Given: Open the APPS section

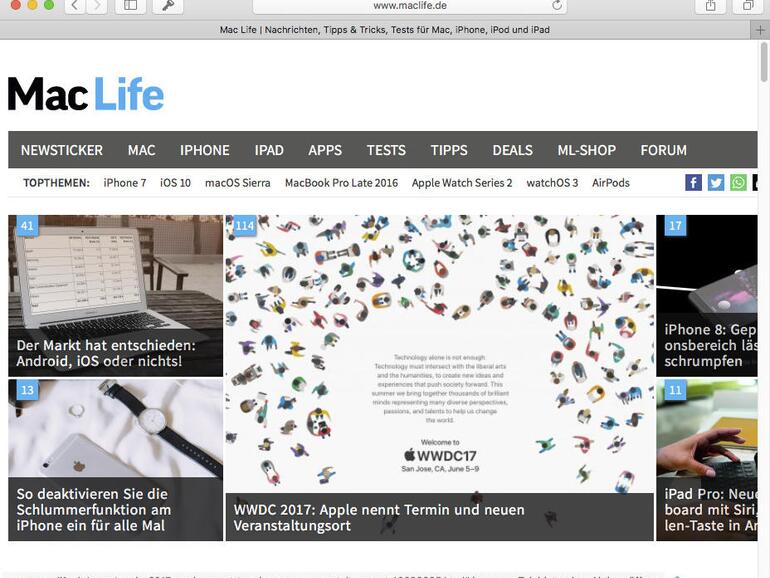Looking at the screenshot, I should (x=325, y=150).
